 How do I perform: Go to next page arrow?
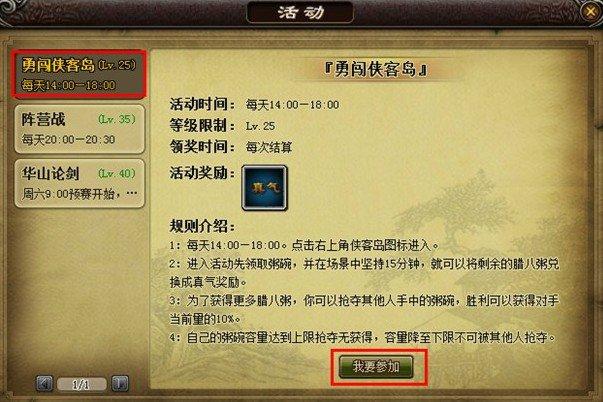click(120, 383)
